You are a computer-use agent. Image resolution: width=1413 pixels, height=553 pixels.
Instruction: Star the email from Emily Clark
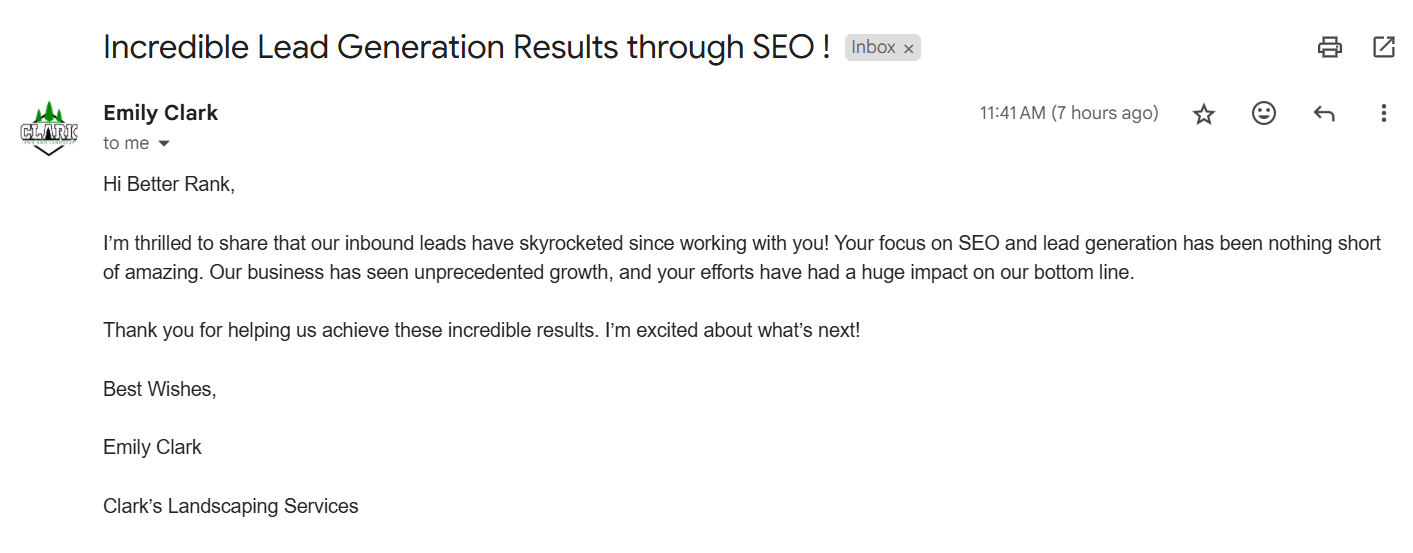click(x=1204, y=114)
